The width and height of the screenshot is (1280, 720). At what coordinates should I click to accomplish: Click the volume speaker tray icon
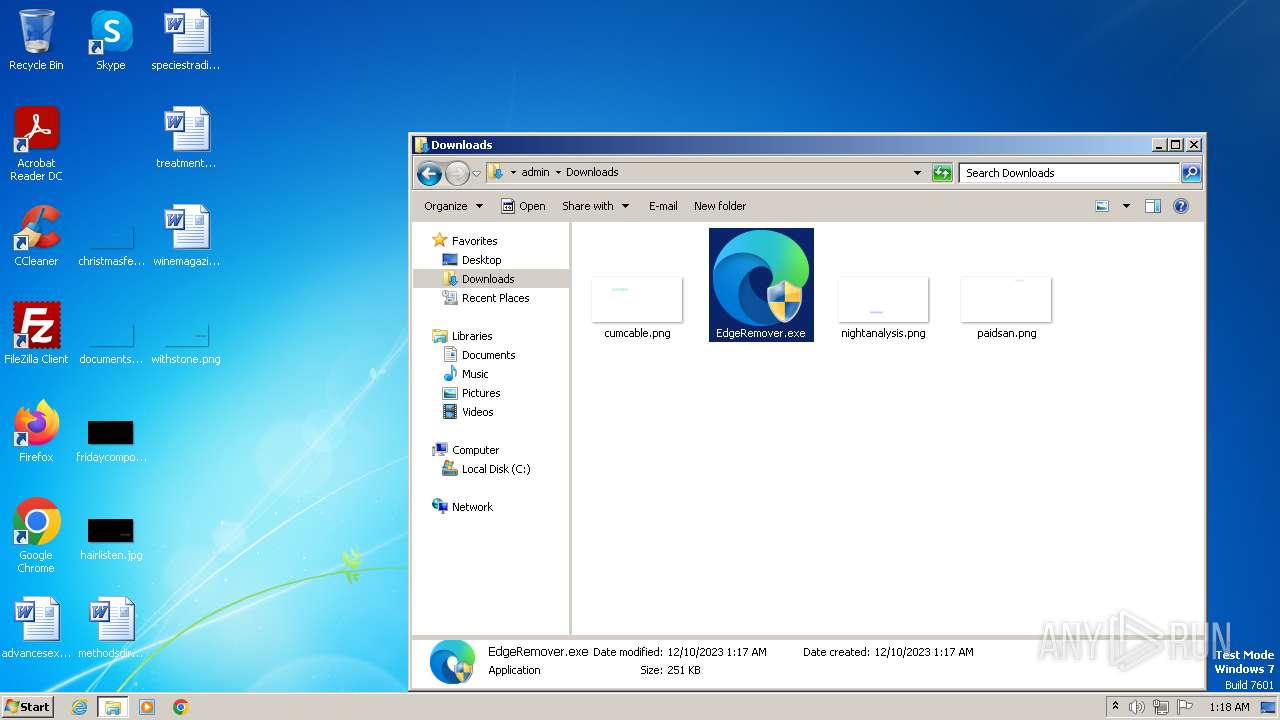pos(1137,707)
